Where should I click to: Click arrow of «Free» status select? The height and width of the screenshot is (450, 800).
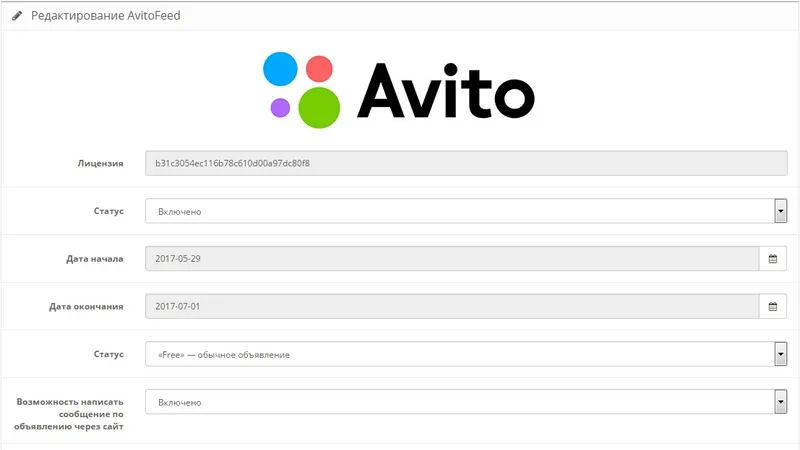pyautogui.click(x=780, y=355)
